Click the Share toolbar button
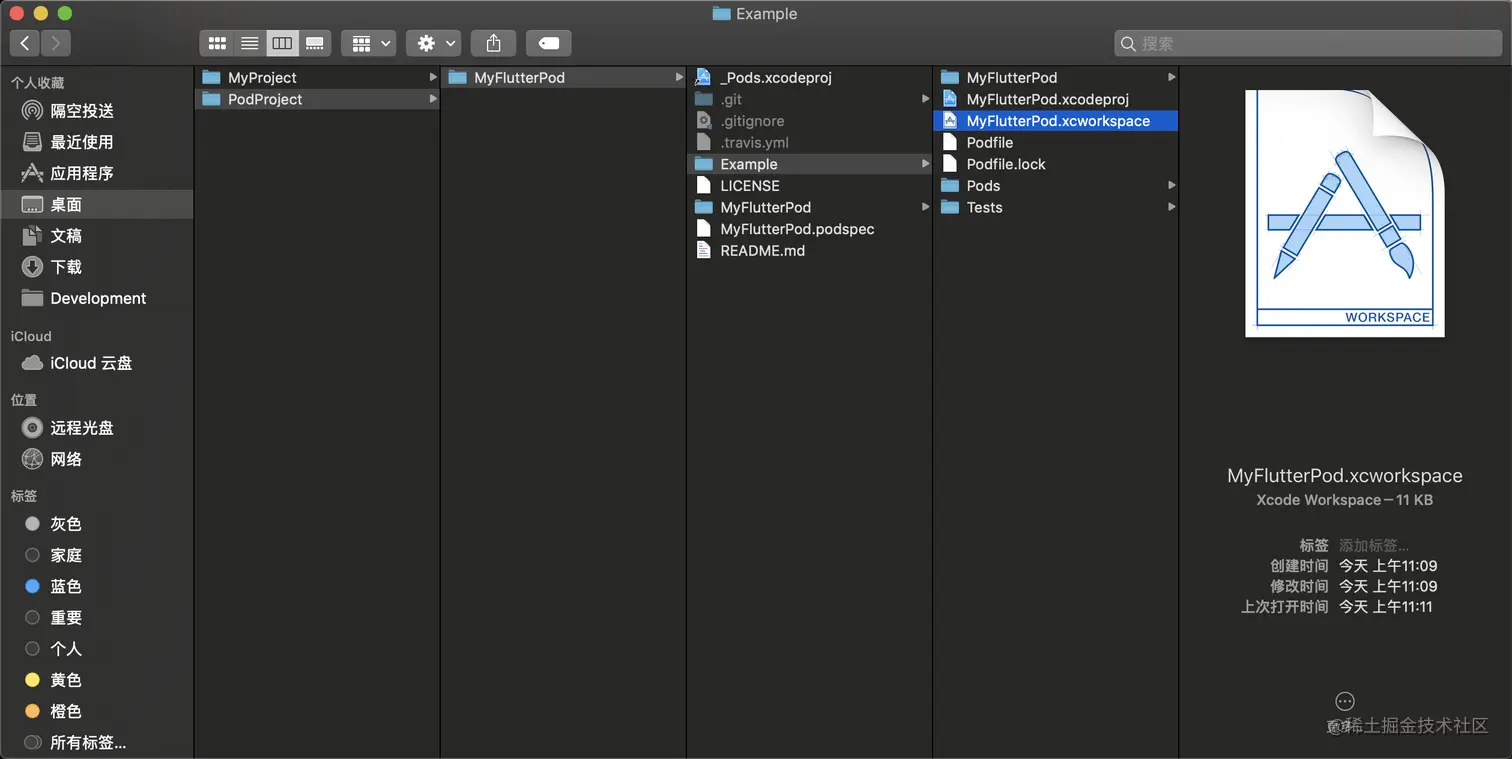Viewport: 1512px width, 759px height. coord(493,43)
